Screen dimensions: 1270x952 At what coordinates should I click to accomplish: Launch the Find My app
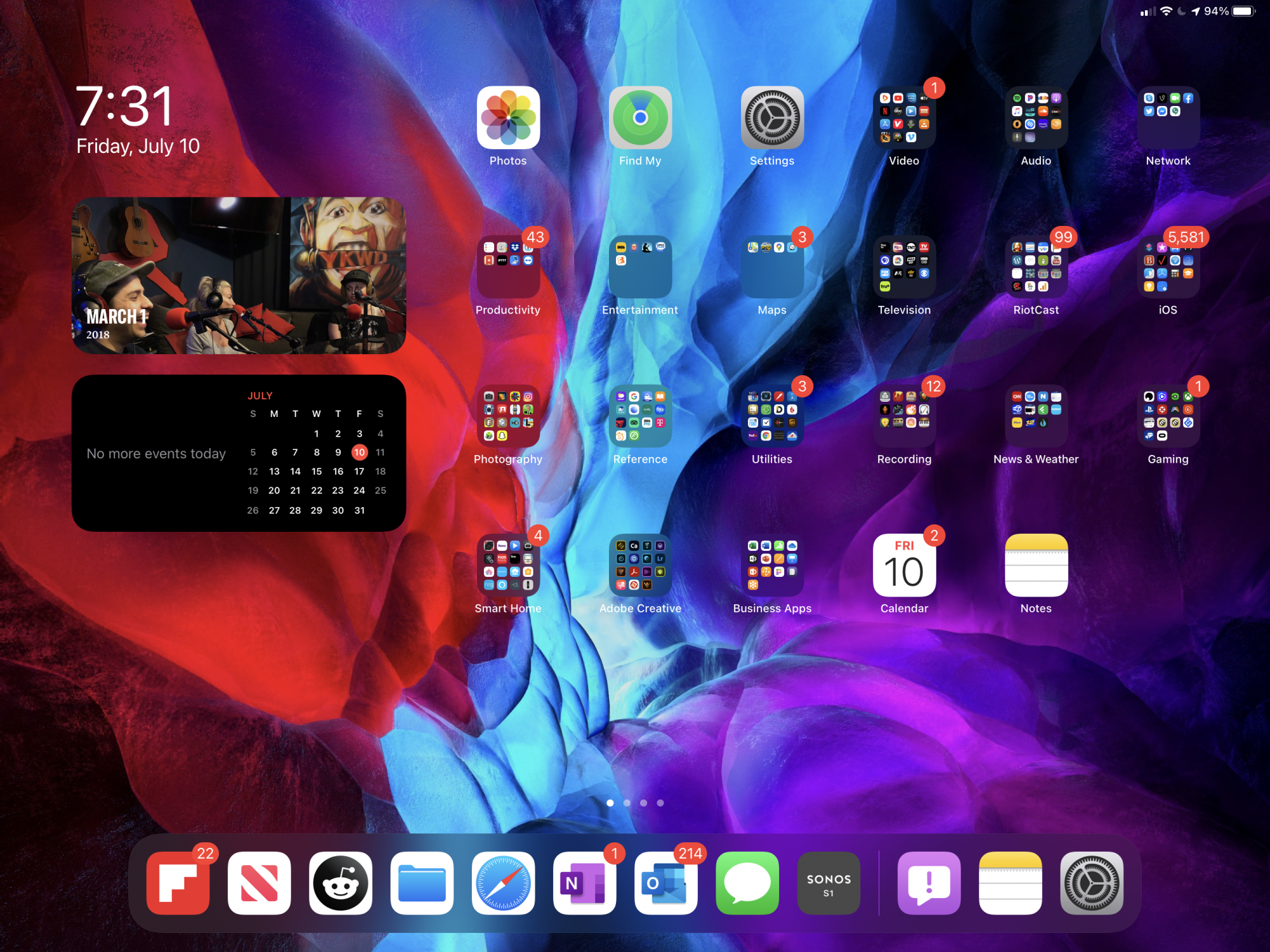click(x=640, y=118)
